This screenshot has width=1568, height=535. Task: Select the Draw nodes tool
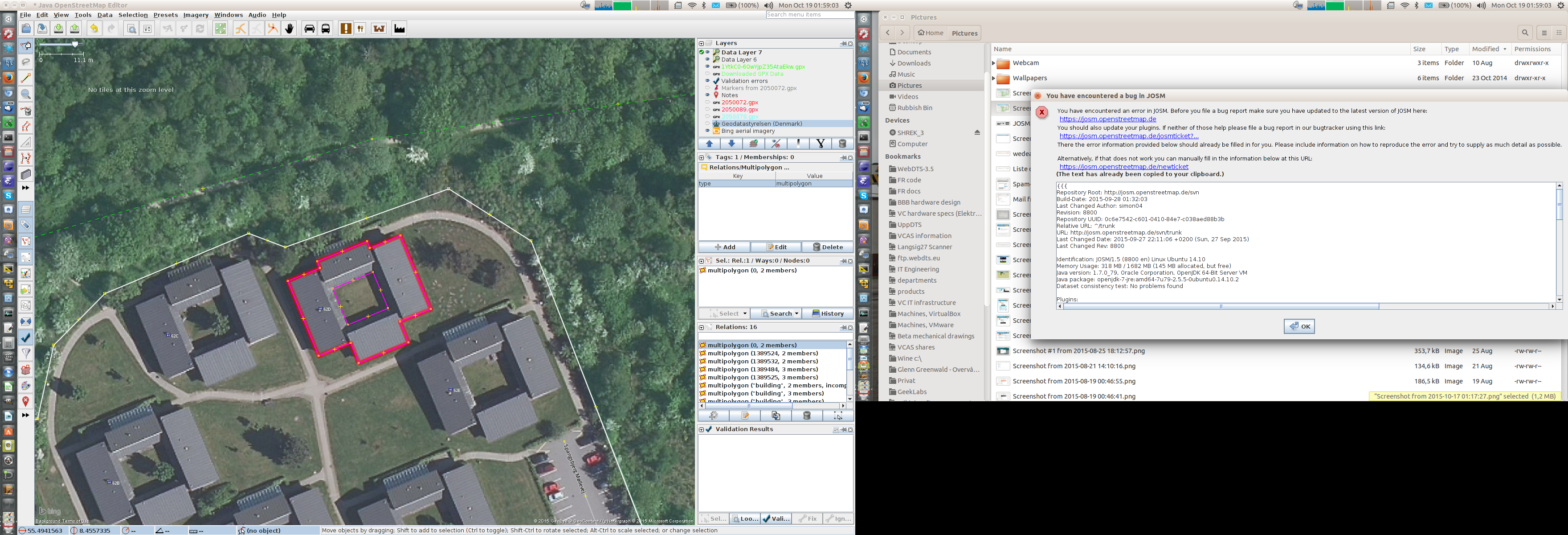pos(25,78)
